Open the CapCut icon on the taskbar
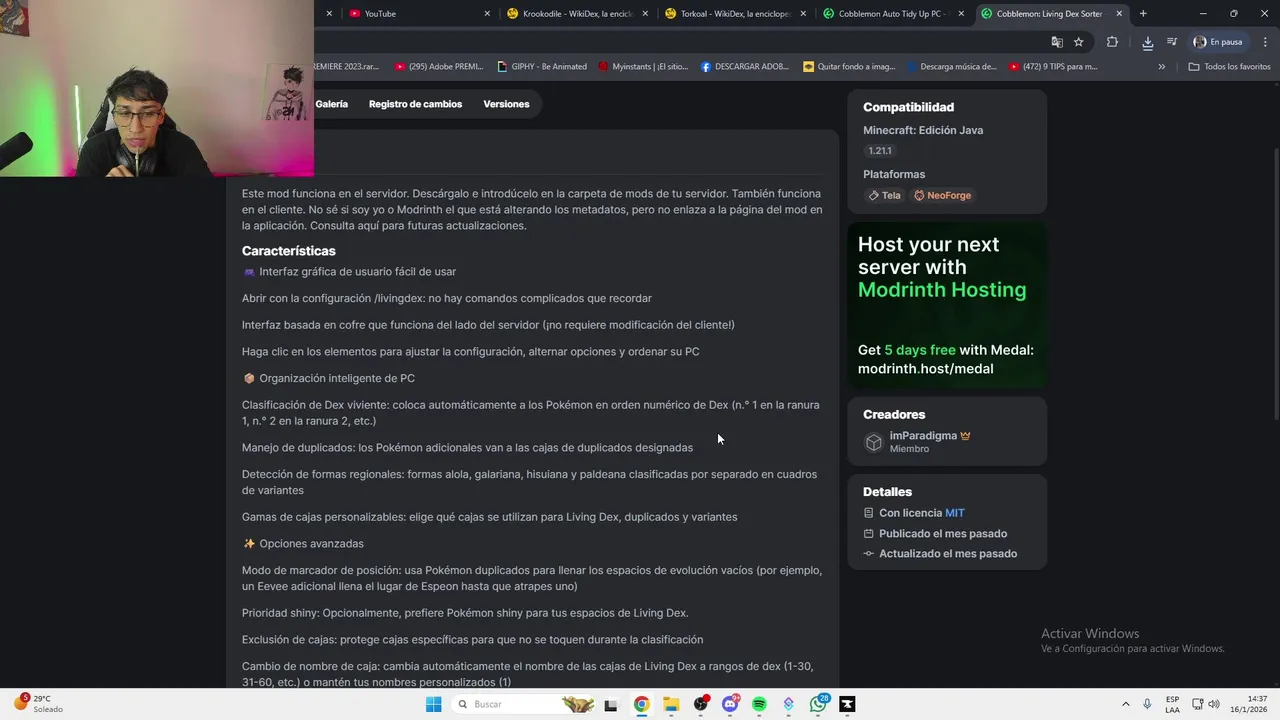The height and width of the screenshot is (720, 1280). (x=847, y=704)
